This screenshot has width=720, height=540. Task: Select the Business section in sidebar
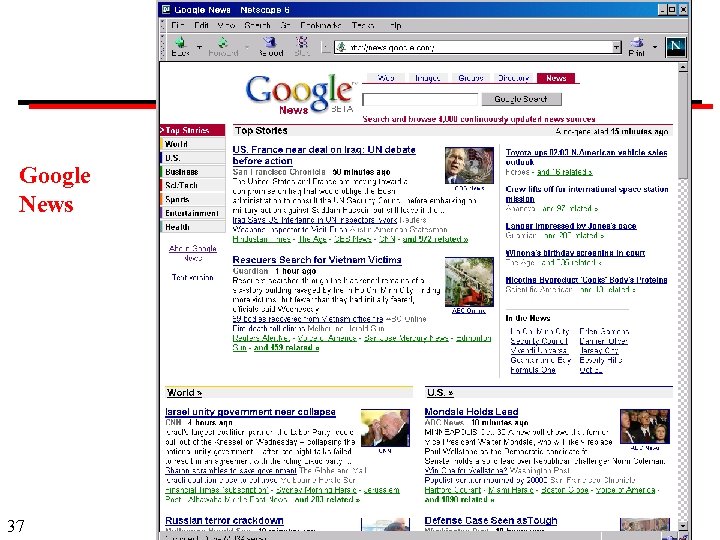pos(193,171)
